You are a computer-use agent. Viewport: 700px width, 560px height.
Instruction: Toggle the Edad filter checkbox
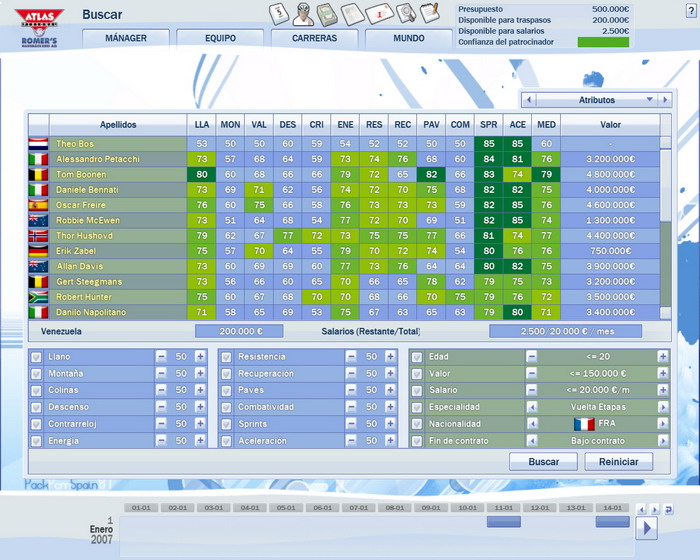click(x=416, y=357)
